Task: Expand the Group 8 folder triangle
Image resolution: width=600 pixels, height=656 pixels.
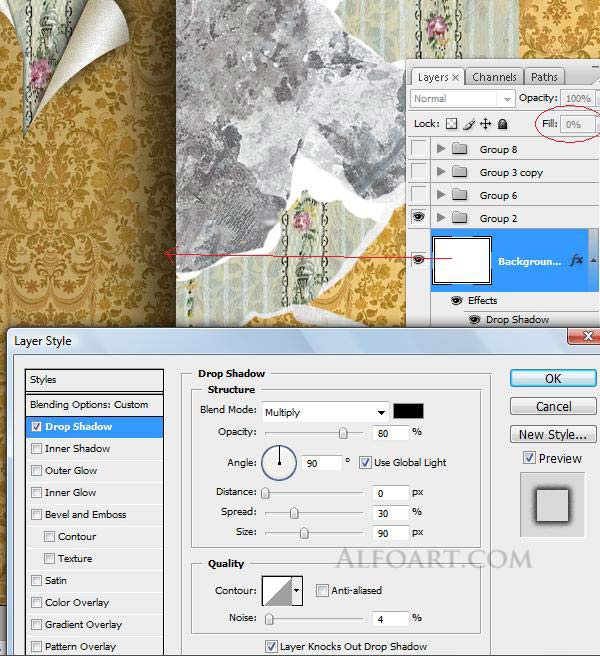Action: point(441,149)
